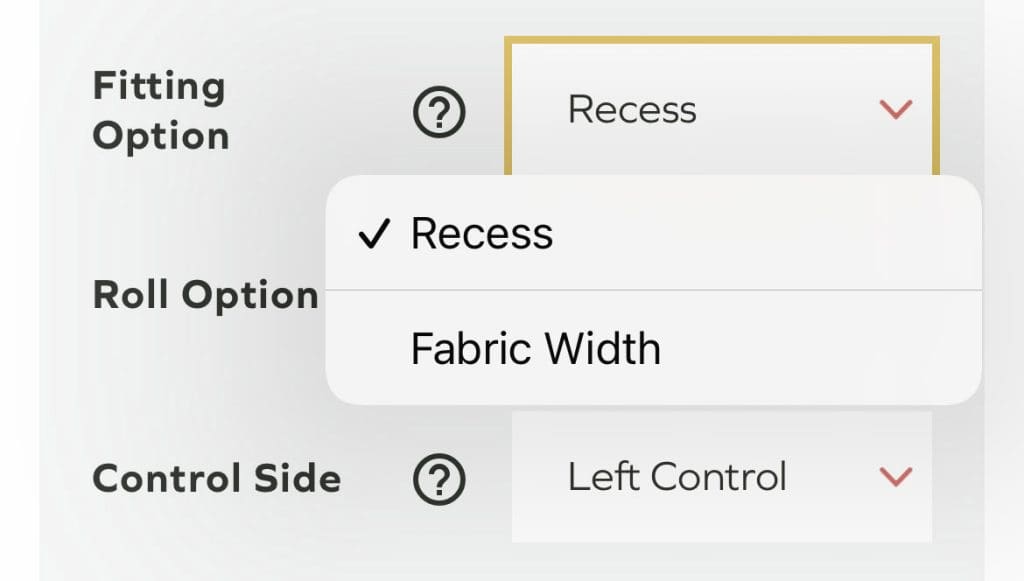Click the word Fitting in the field label
This screenshot has width=1024, height=581.
(159, 86)
